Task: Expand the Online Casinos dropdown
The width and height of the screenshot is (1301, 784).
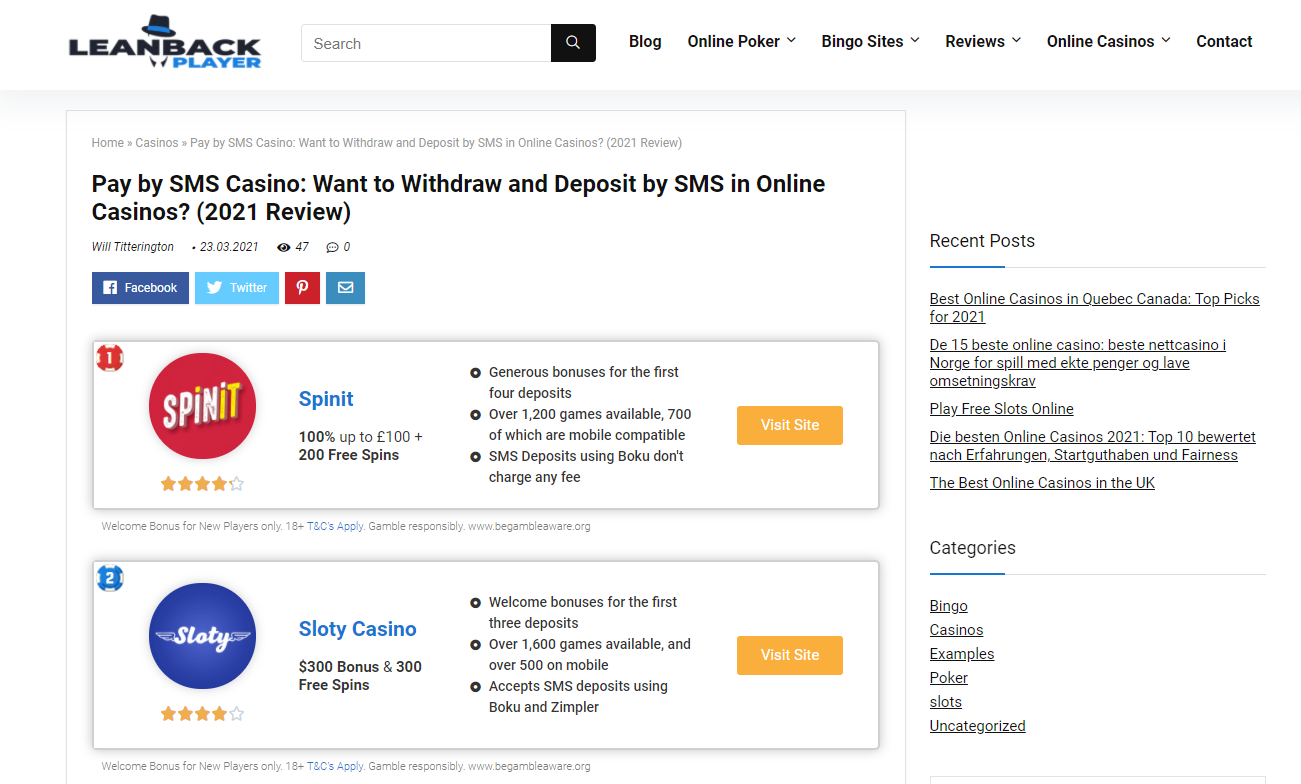Action: (x=1109, y=42)
